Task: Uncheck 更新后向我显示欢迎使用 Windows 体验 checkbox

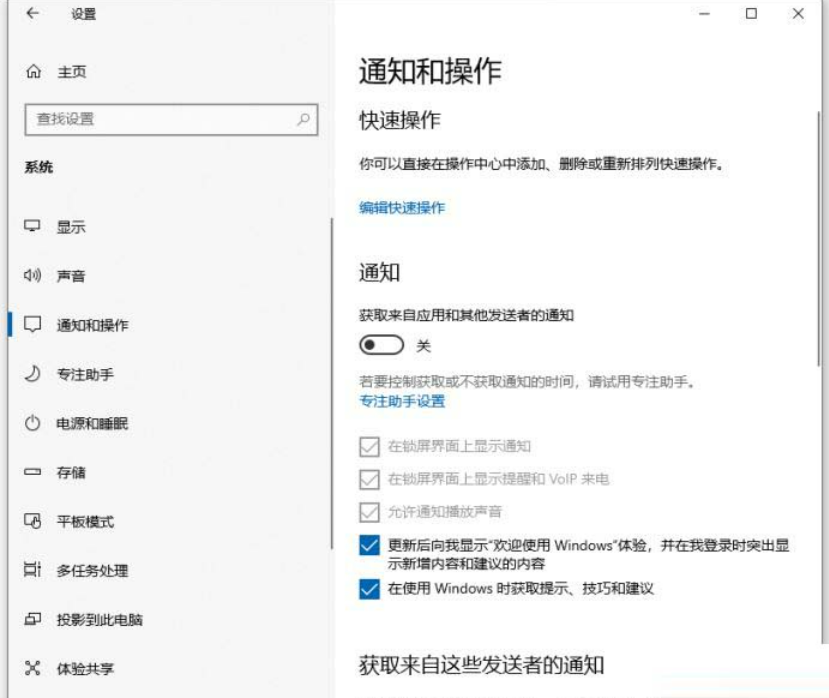Action: coord(369,545)
